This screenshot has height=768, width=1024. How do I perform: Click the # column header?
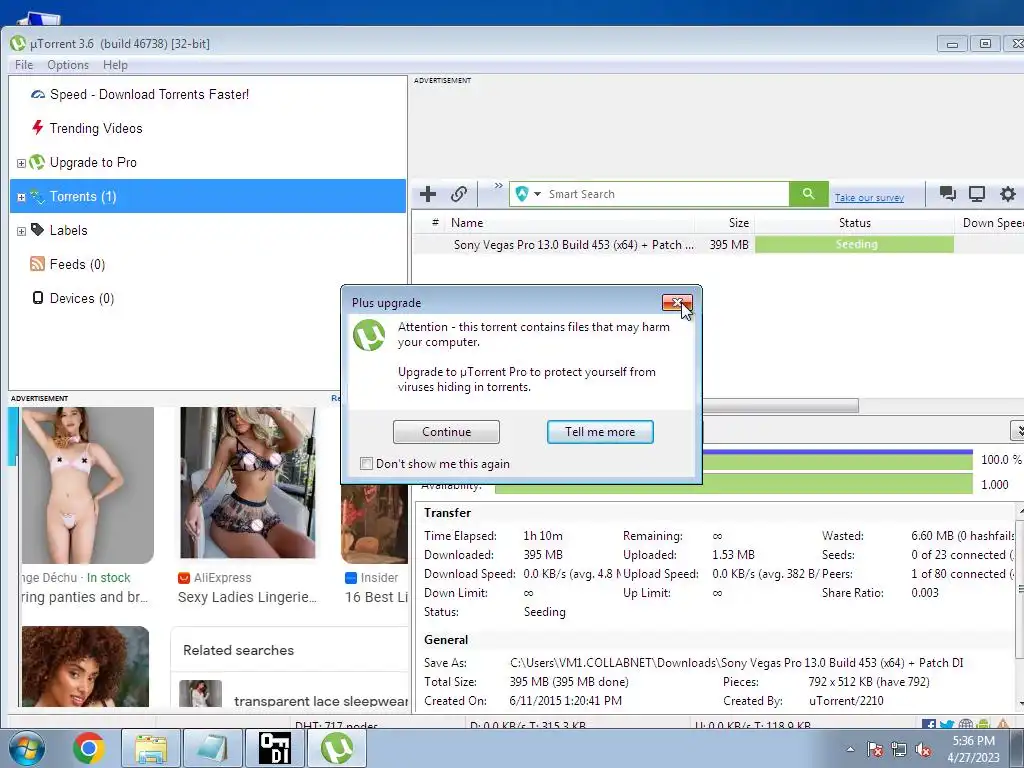[435, 223]
